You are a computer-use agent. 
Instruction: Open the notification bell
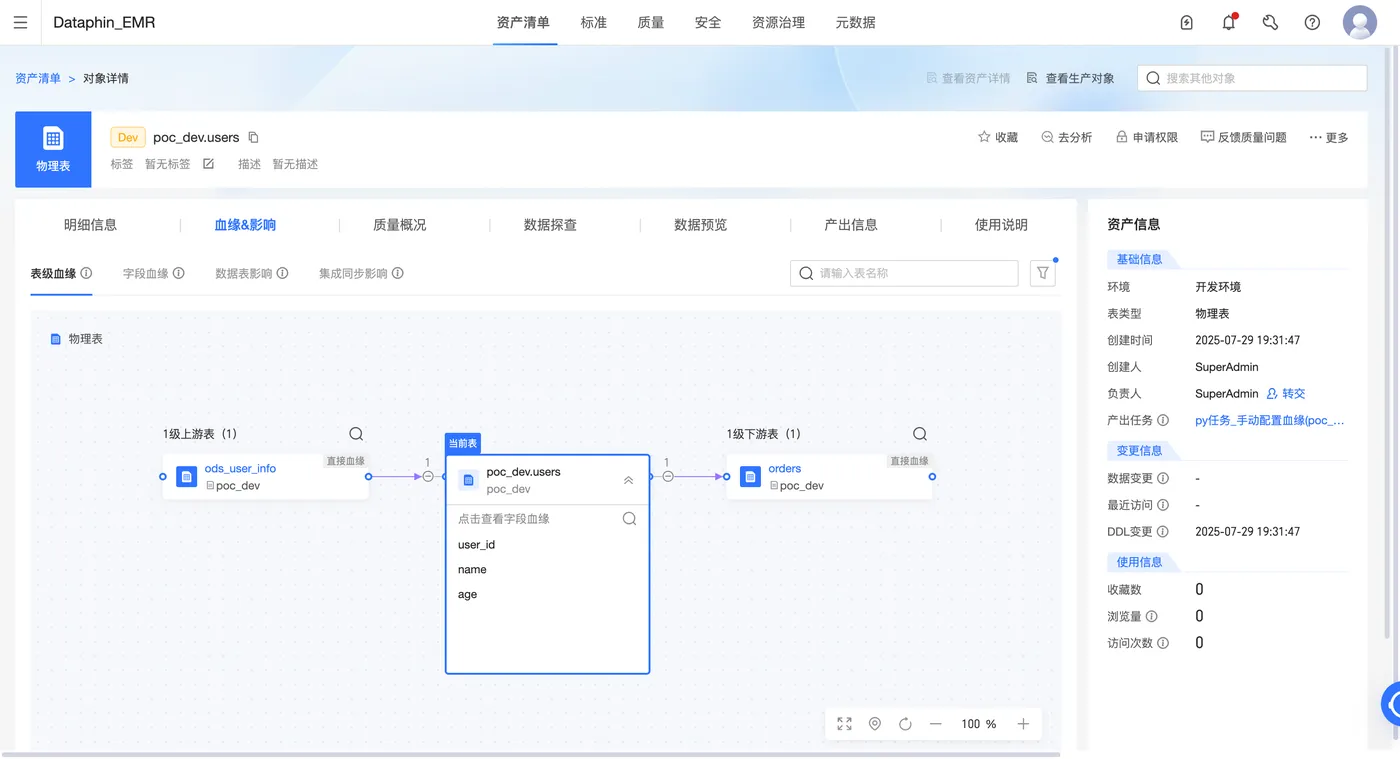(1229, 22)
